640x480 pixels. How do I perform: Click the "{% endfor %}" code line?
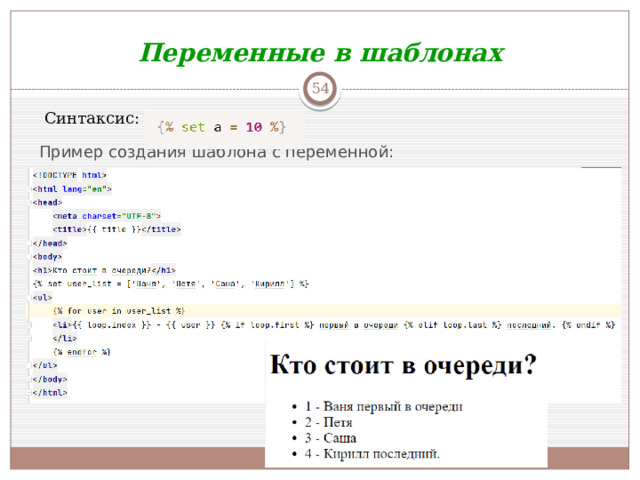(x=82, y=352)
